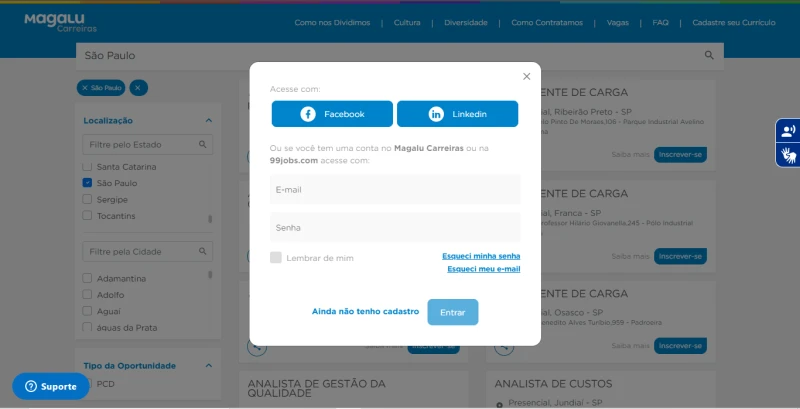
Task: Clear all filters with the round X chip
Action: [138, 88]
